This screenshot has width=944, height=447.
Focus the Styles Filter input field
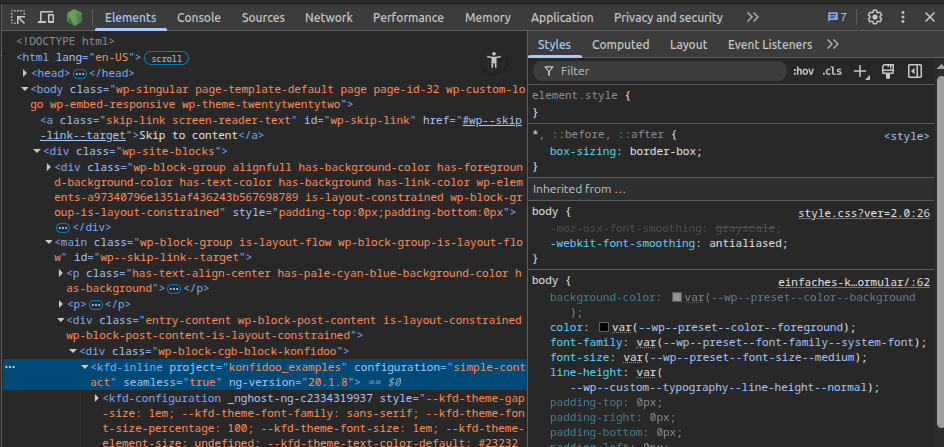[x=660, y=71]
